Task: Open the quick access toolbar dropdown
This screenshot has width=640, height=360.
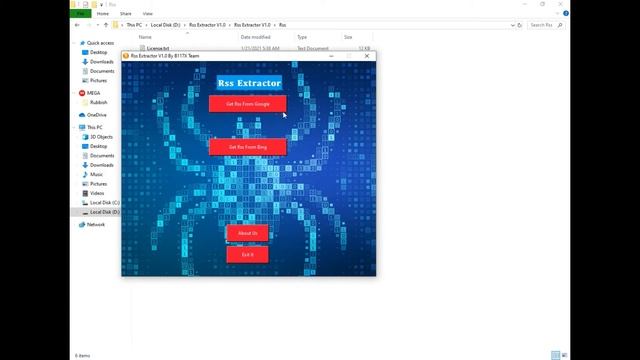Action: [102, 4]
